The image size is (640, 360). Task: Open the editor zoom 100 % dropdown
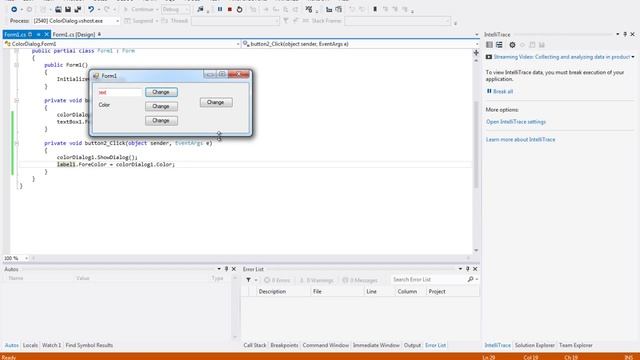tap(16, 258)
